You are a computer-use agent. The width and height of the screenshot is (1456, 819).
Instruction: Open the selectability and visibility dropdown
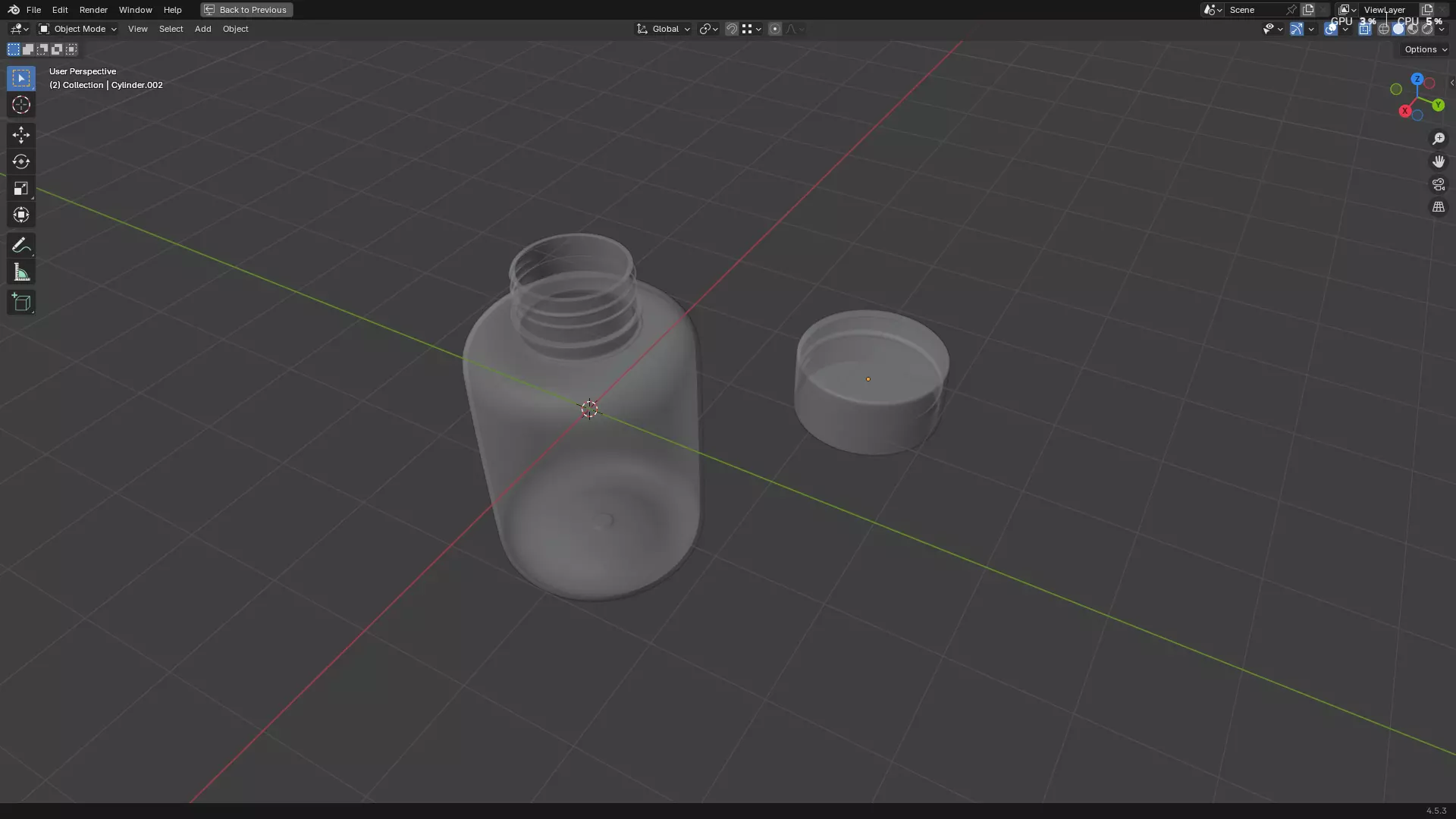[1272, 29]
